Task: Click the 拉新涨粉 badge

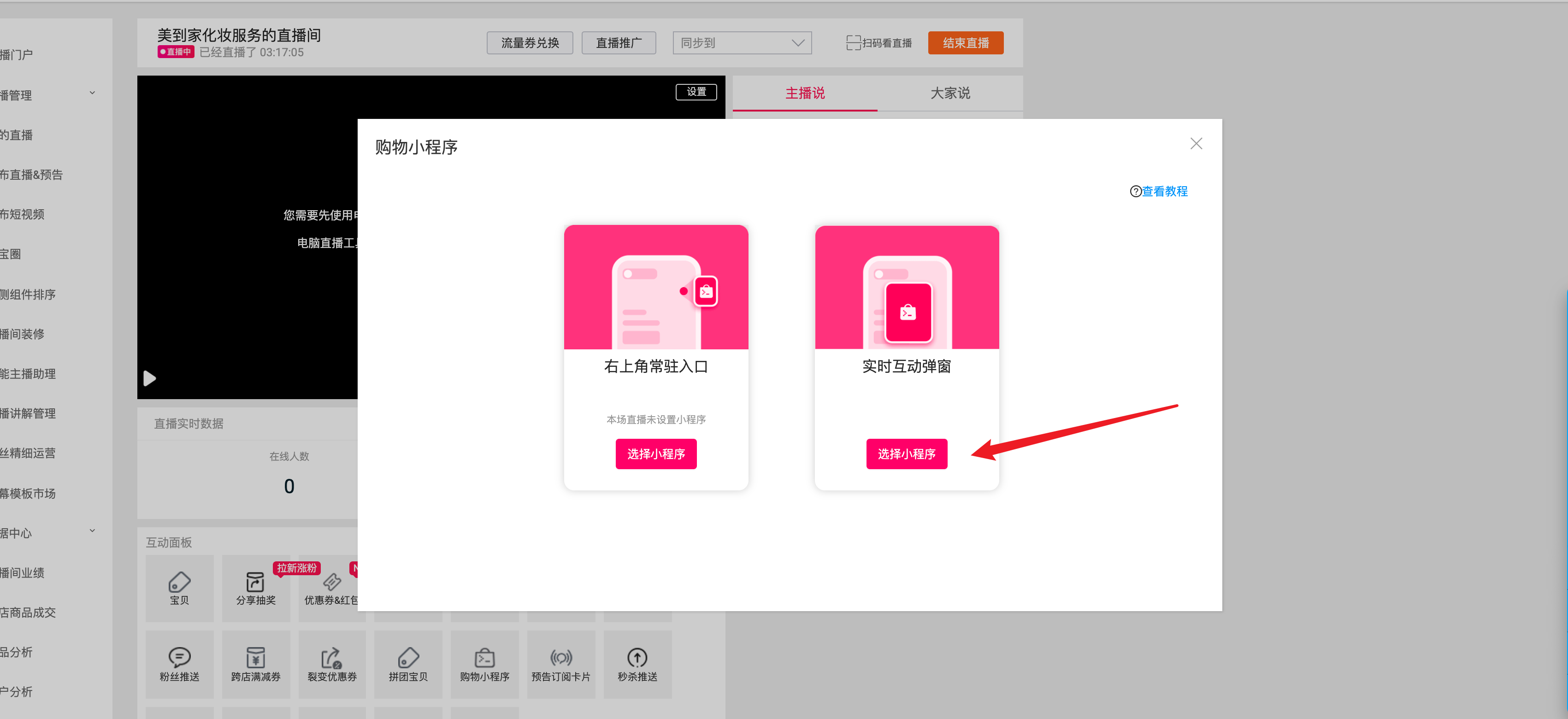Action: tap(296, 568)
